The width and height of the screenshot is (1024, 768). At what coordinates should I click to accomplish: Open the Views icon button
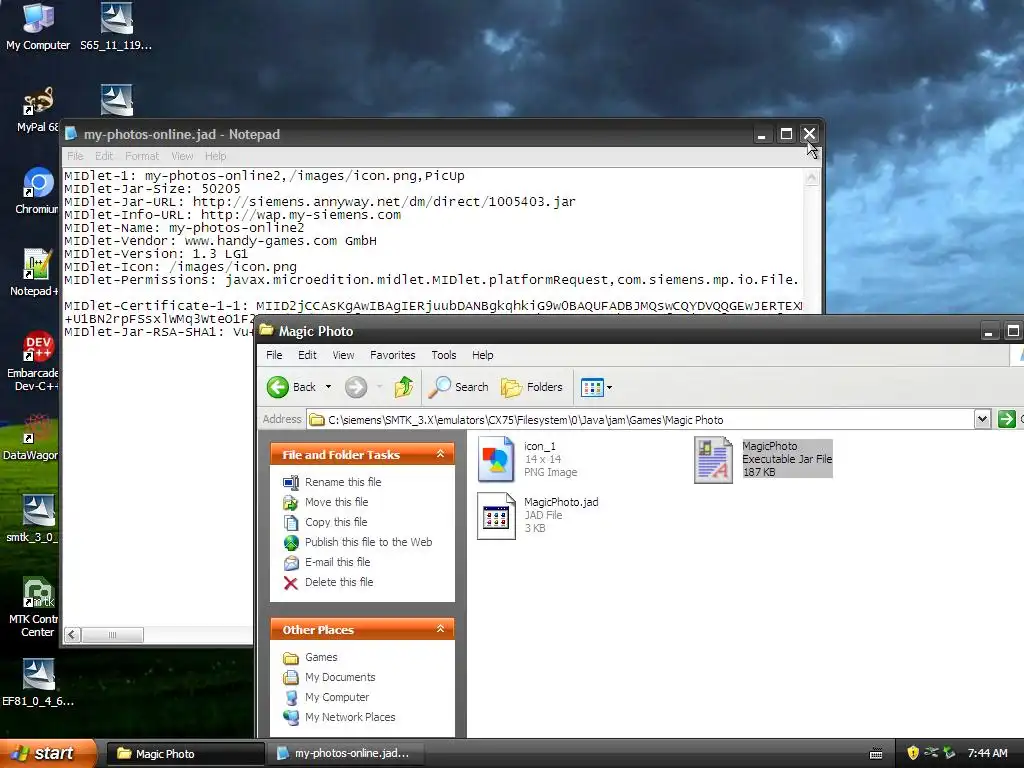point(592,387)
